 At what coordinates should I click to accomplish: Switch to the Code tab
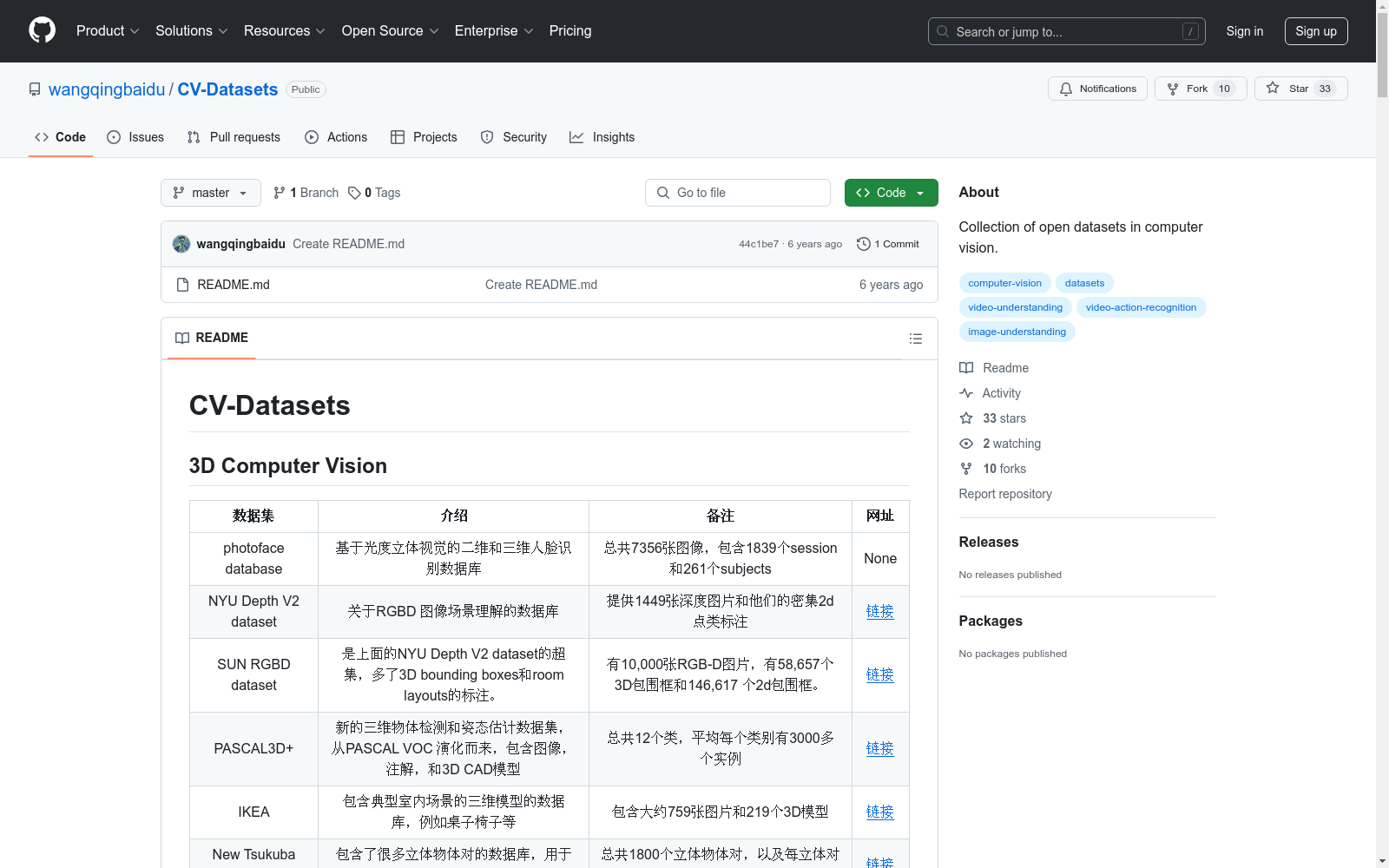(x=61, y=137)
